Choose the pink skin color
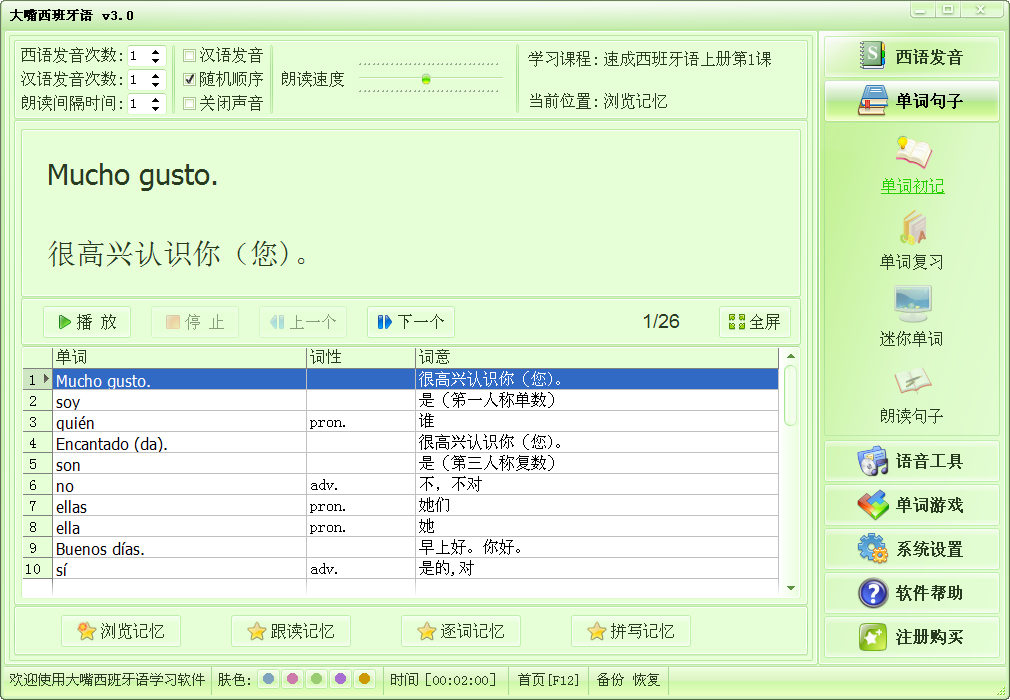This screenshot has height=700, width=1010. point(292,679)
